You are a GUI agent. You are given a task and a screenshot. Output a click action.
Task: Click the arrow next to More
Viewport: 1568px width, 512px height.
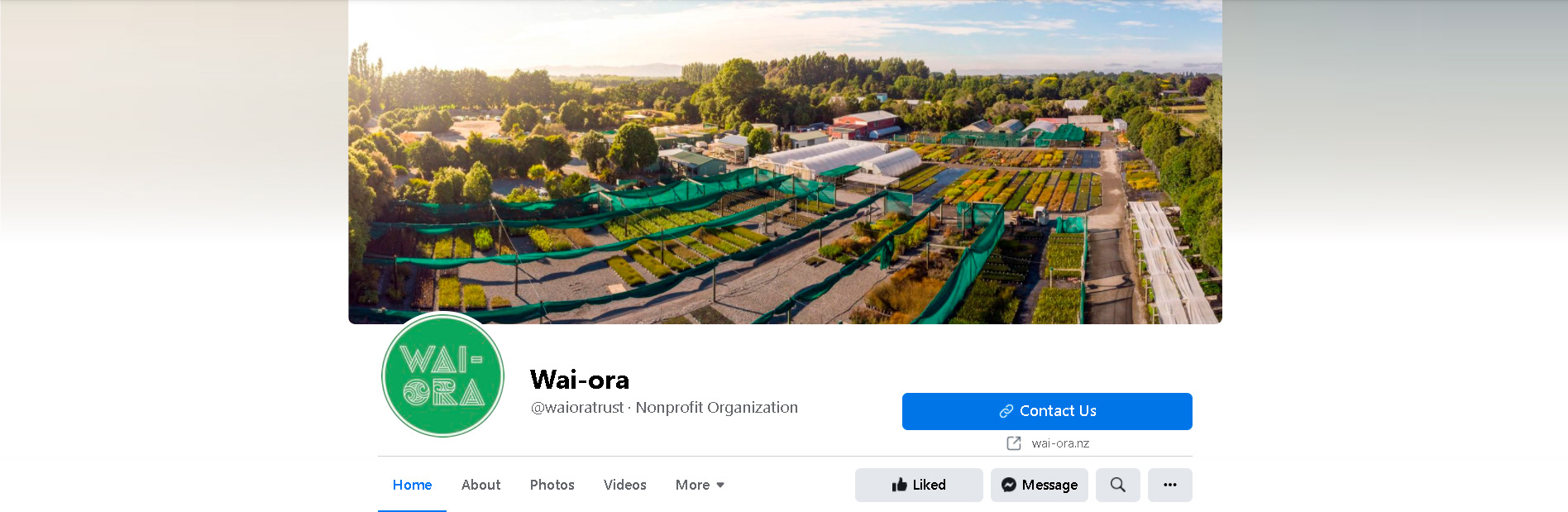coord(720,486)
